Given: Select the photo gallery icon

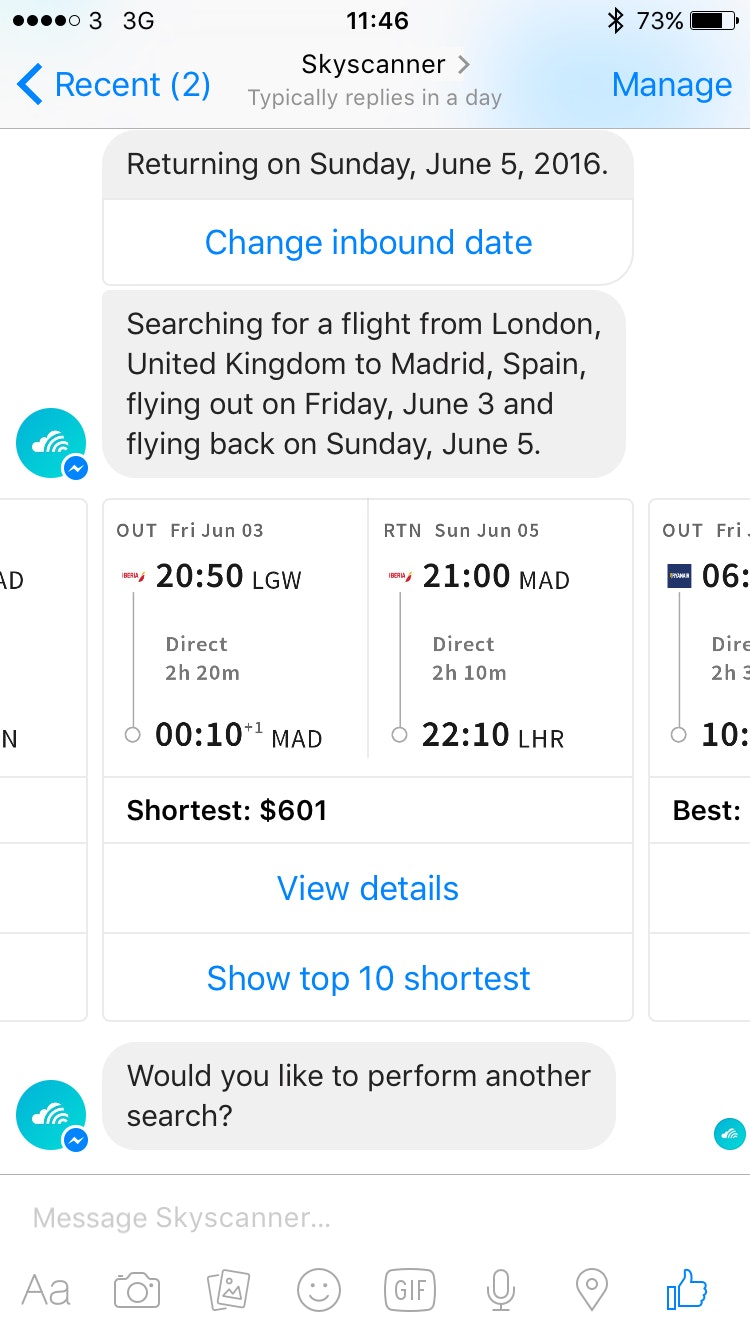Looking at the screenshot, I should (x=228, y=1289).
